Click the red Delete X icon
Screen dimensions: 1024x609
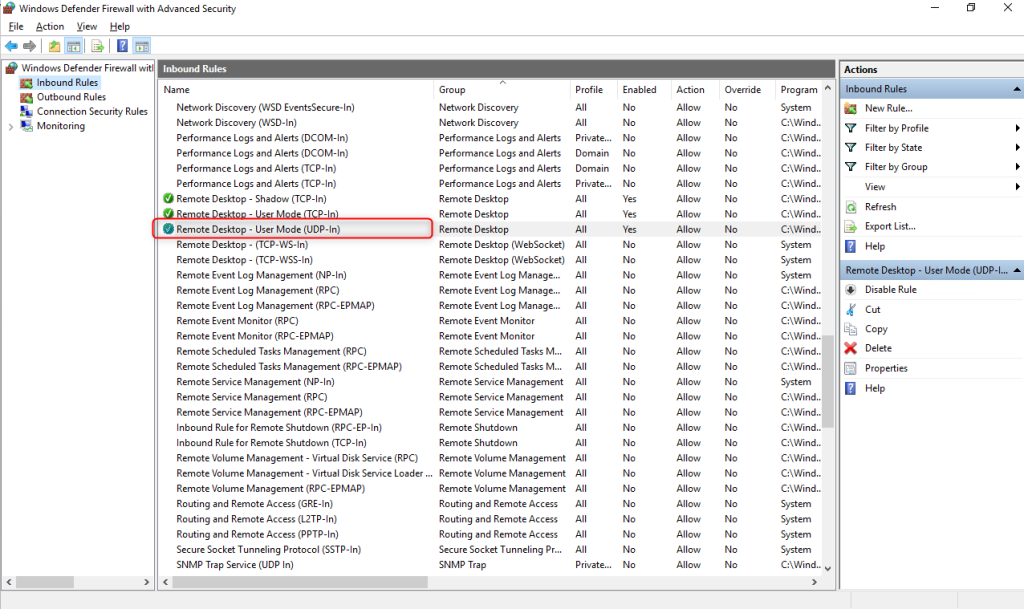pos(851,349)
